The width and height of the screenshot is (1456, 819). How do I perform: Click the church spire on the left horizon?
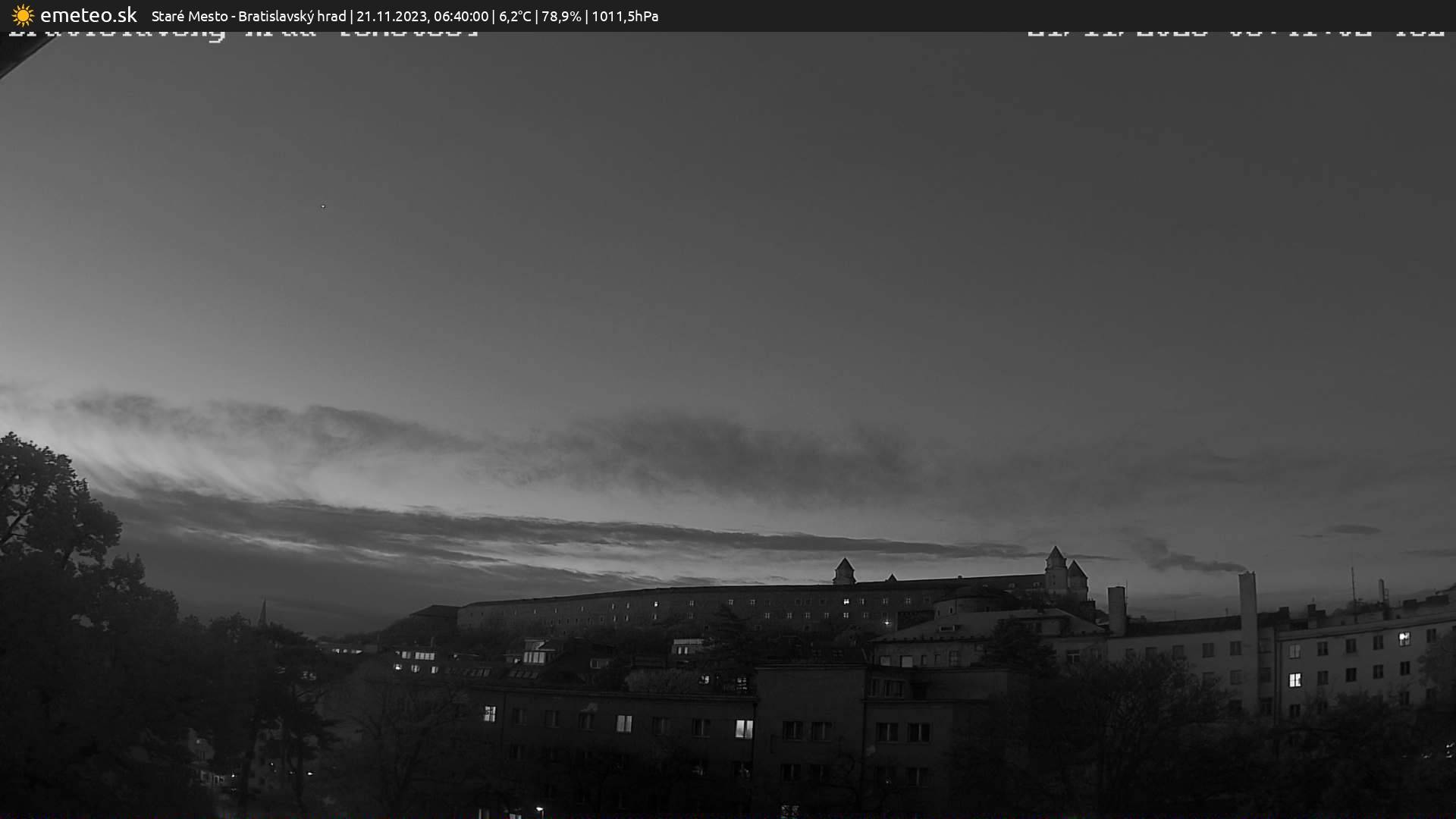click(262, 611)
